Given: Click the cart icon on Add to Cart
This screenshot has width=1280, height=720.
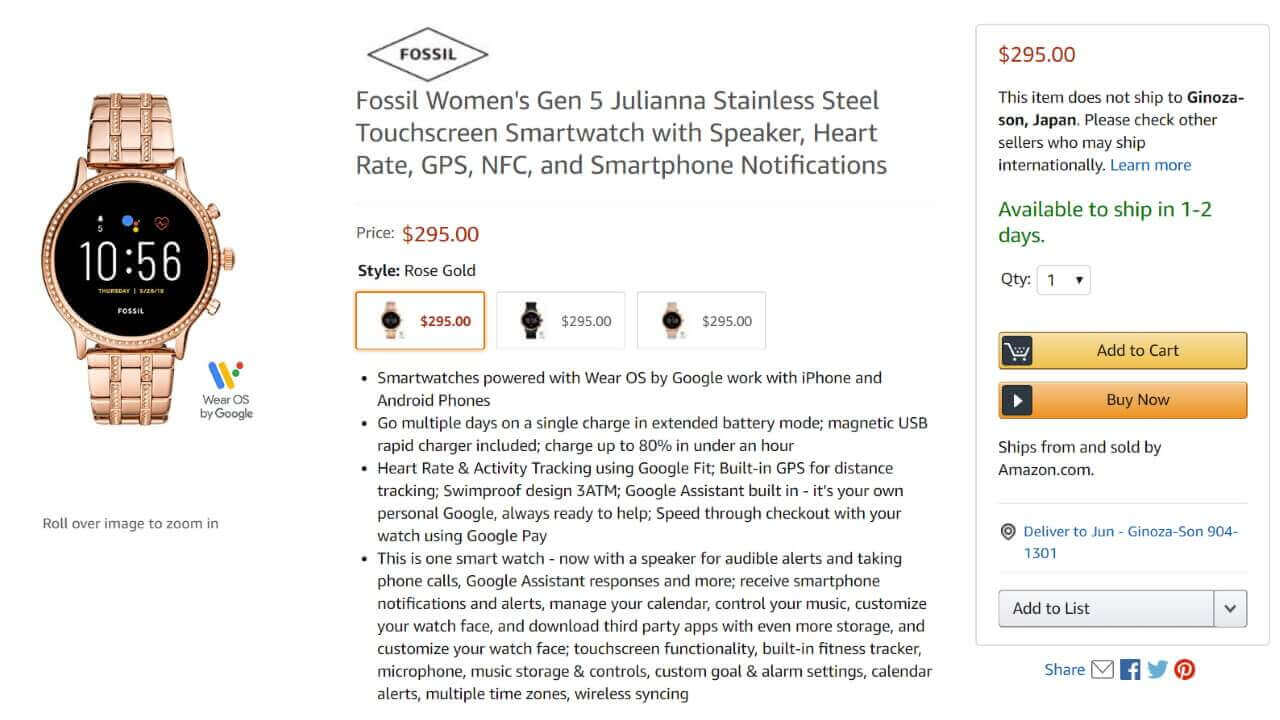Looking at the screenshot, I should tap(1017, 351).
